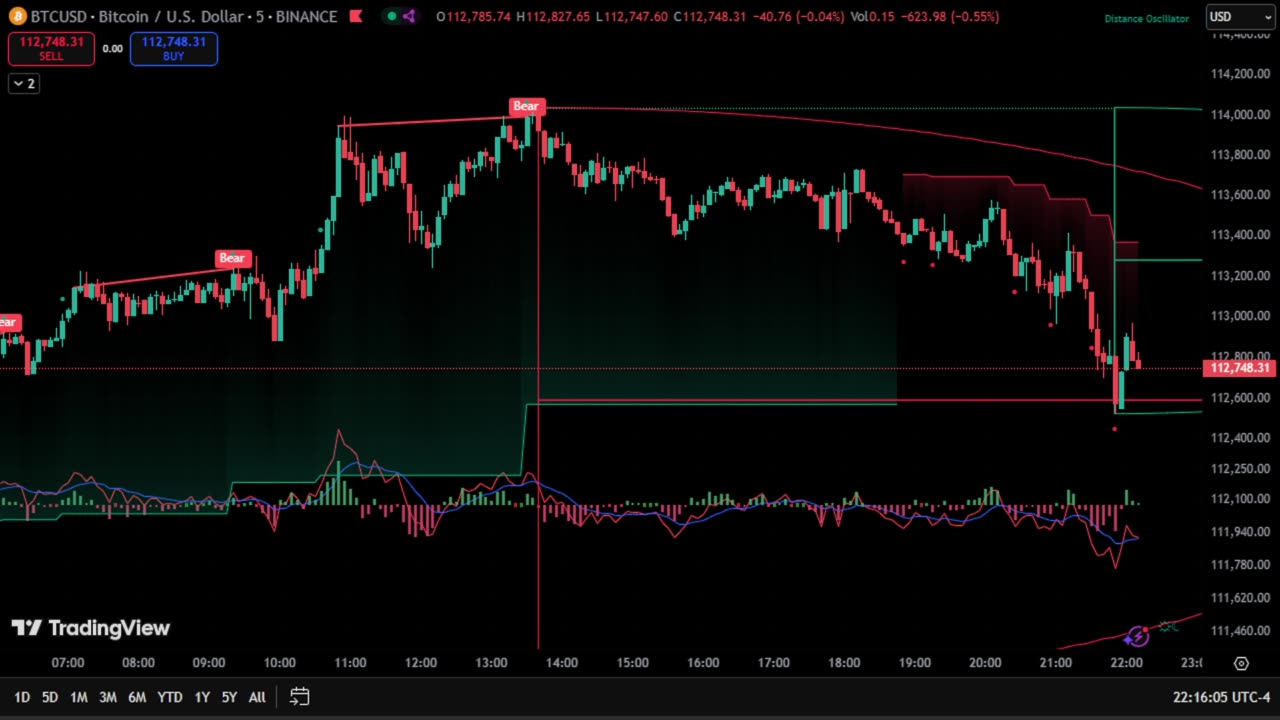The height and width of the screenshot is (720, 1280).
Task: Select the 1Y time range
Action: 202,697
